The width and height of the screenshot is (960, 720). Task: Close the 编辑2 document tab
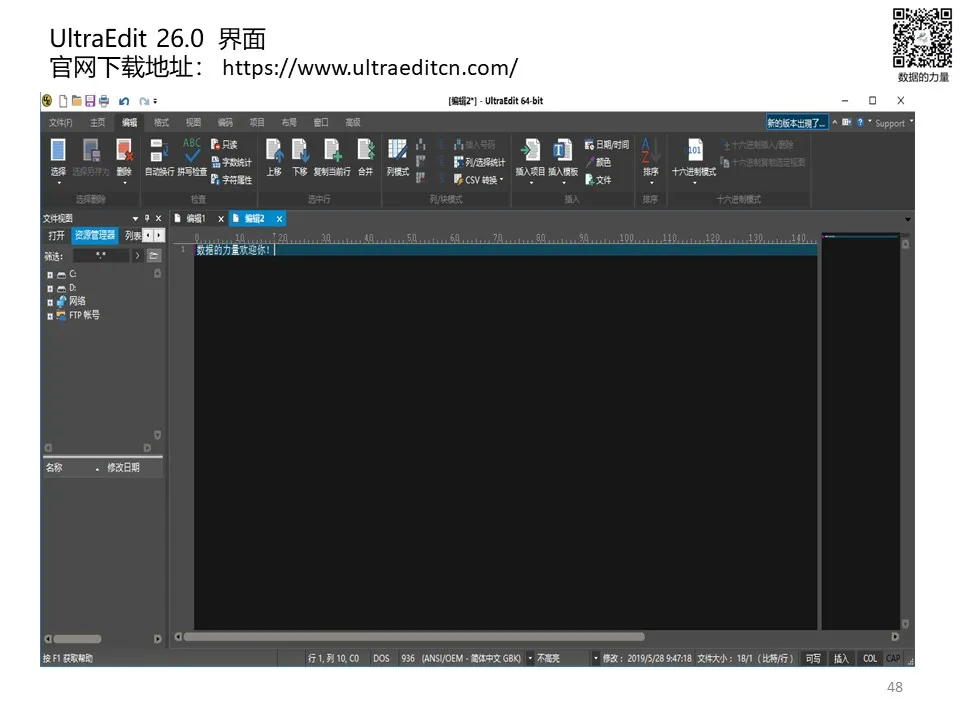(279, 219)
